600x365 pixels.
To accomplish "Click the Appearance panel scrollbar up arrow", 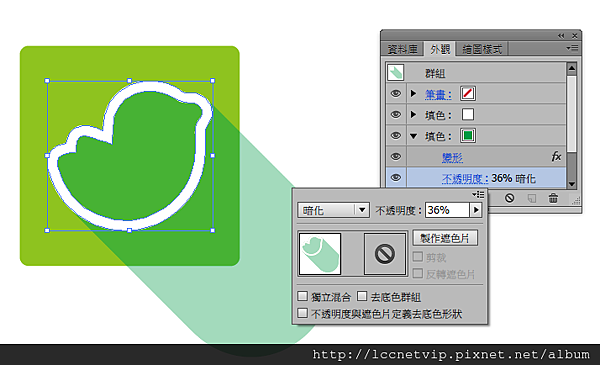I will click(571, 69).
